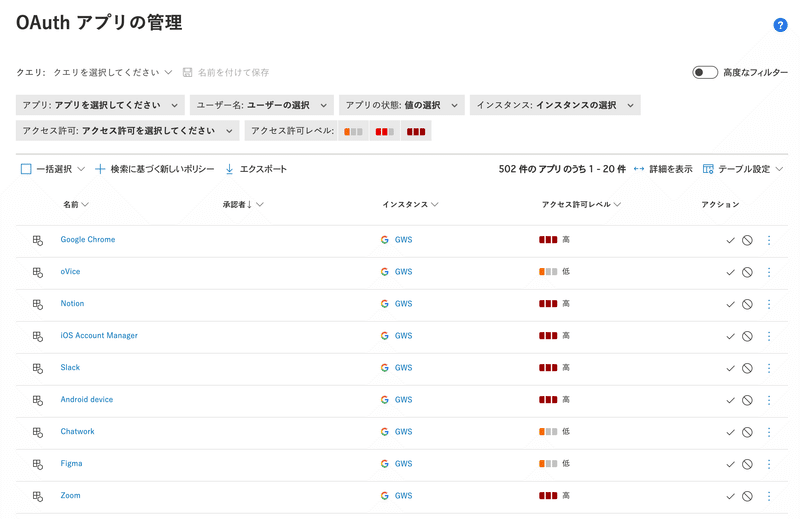Ban Figma with the prohibit icon
The height and width of the screenshot is (519, 800).
(x=747, y=464)
